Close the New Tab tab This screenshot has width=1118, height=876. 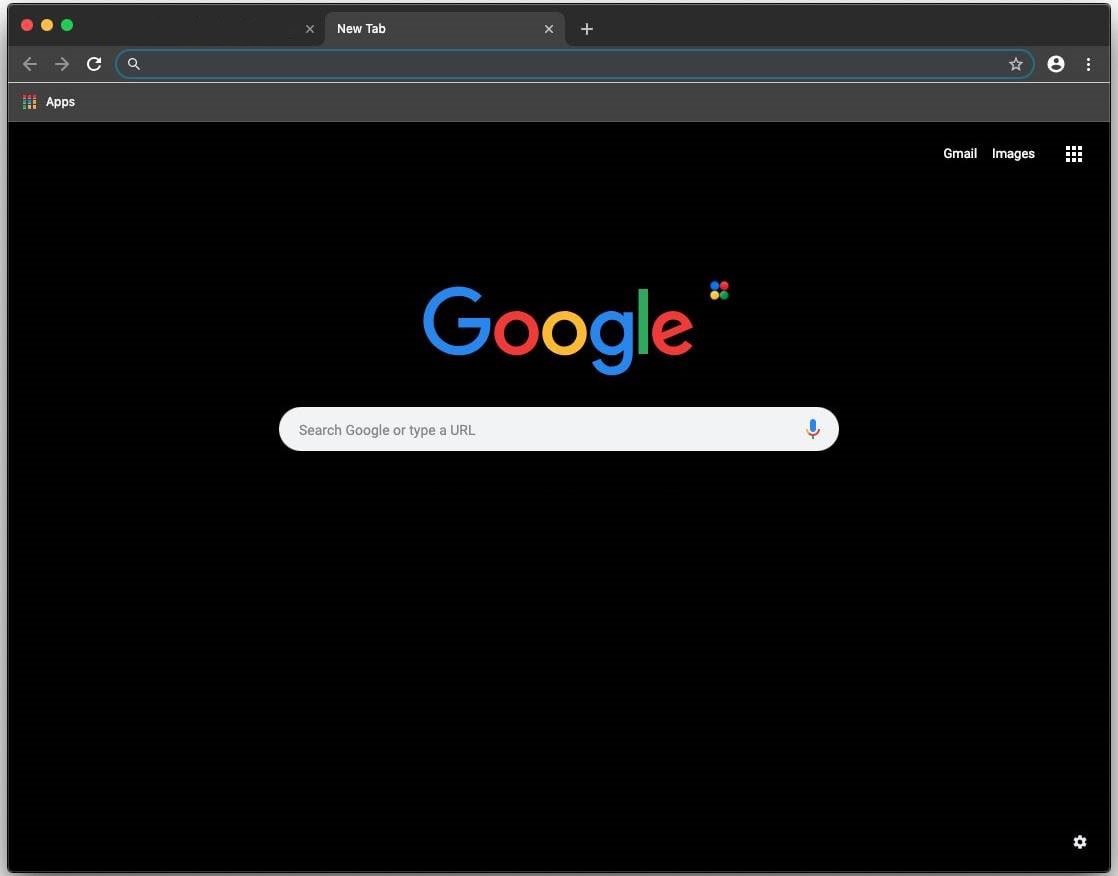tap(548, 29)
